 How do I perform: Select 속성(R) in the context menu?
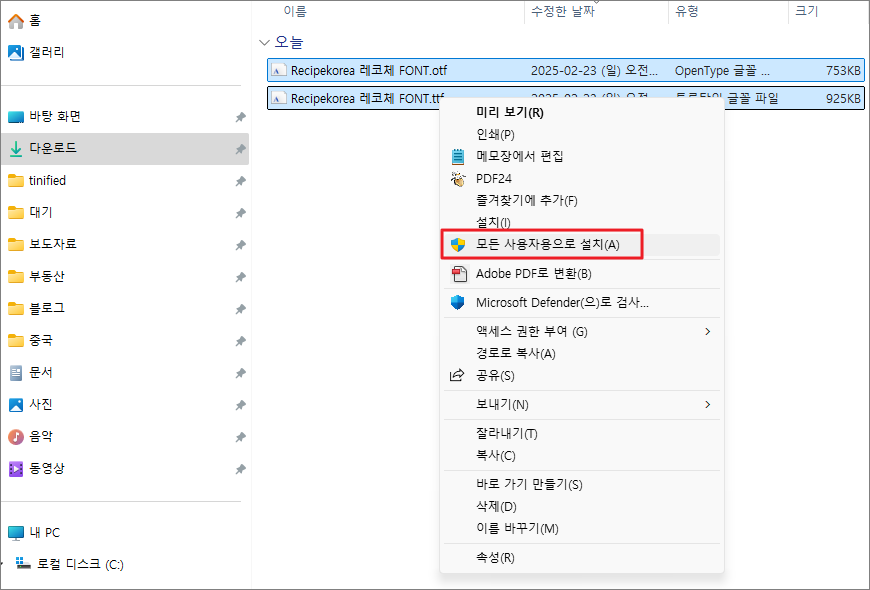click(x=495, y=557)
